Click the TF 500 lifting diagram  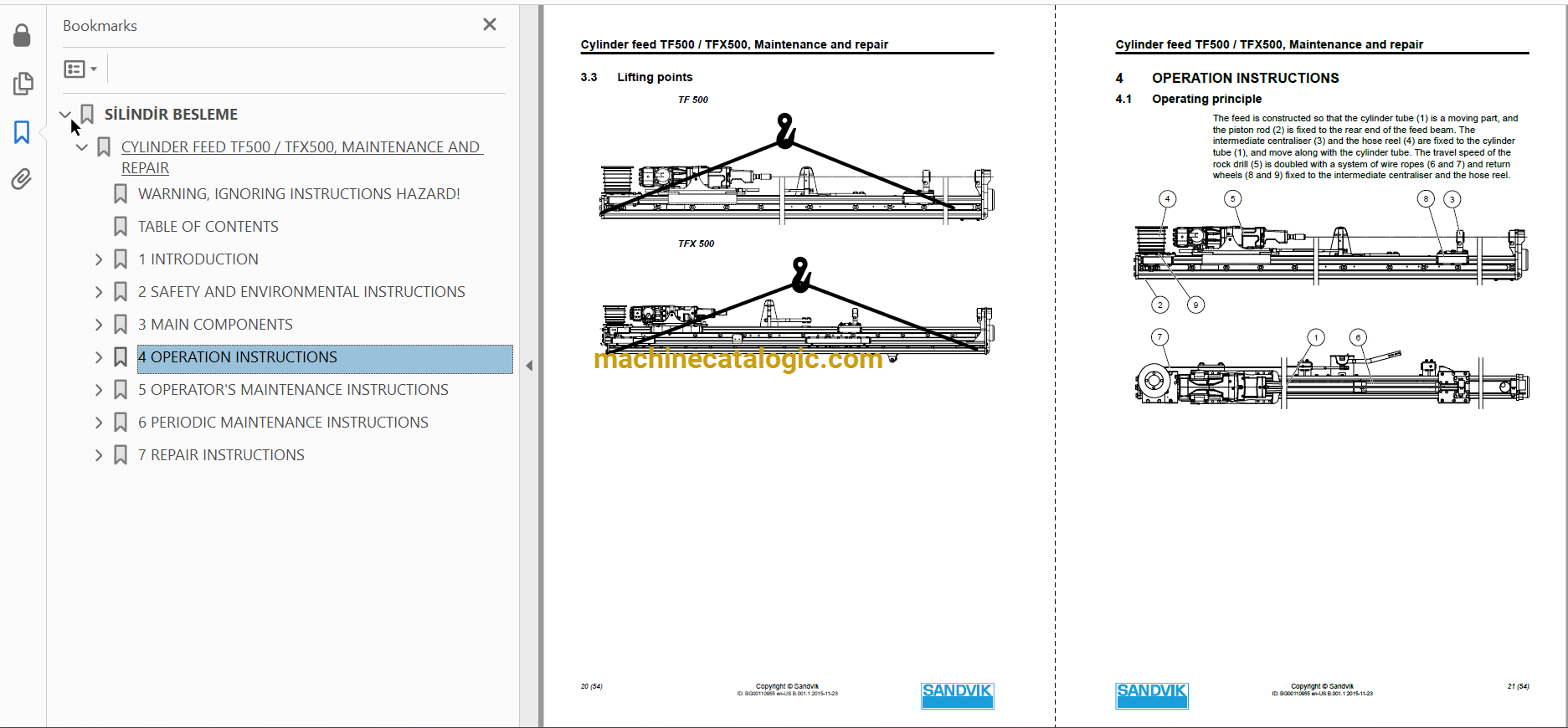point(796,169)
